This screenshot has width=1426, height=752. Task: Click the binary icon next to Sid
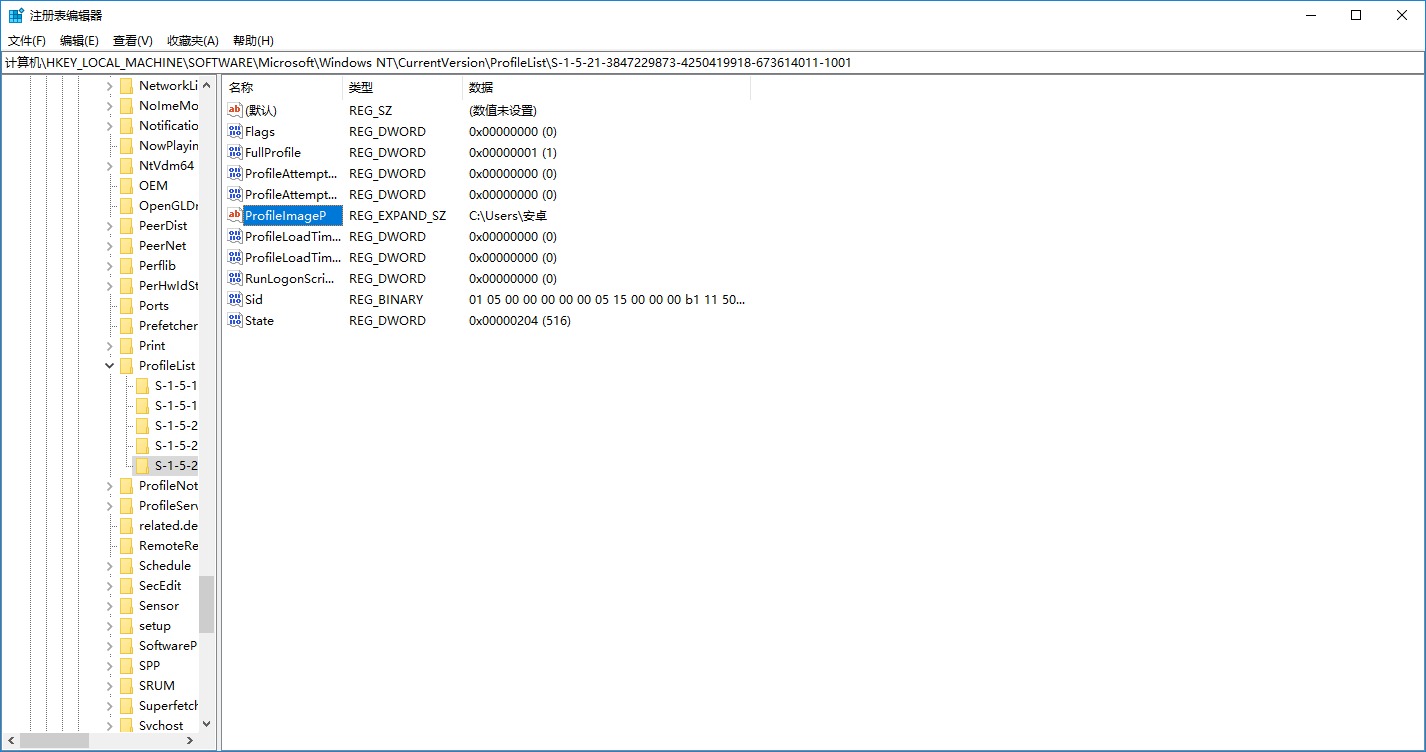(x=235, y=299)
